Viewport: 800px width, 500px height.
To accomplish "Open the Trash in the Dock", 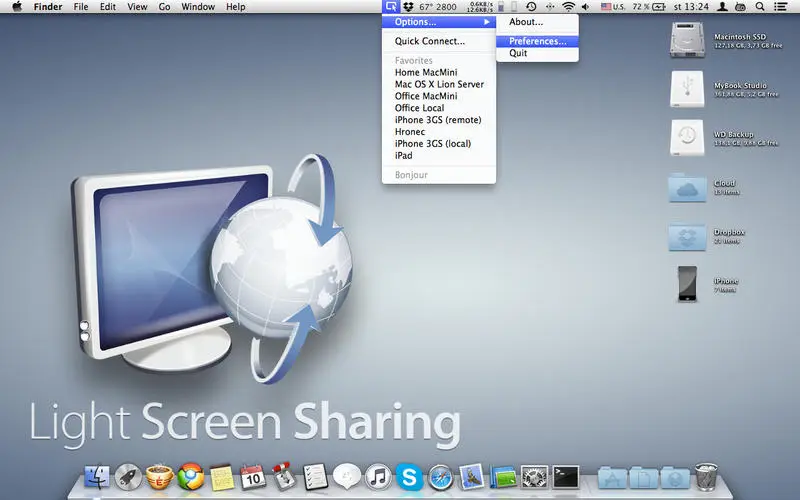I will tap(706, 477).
